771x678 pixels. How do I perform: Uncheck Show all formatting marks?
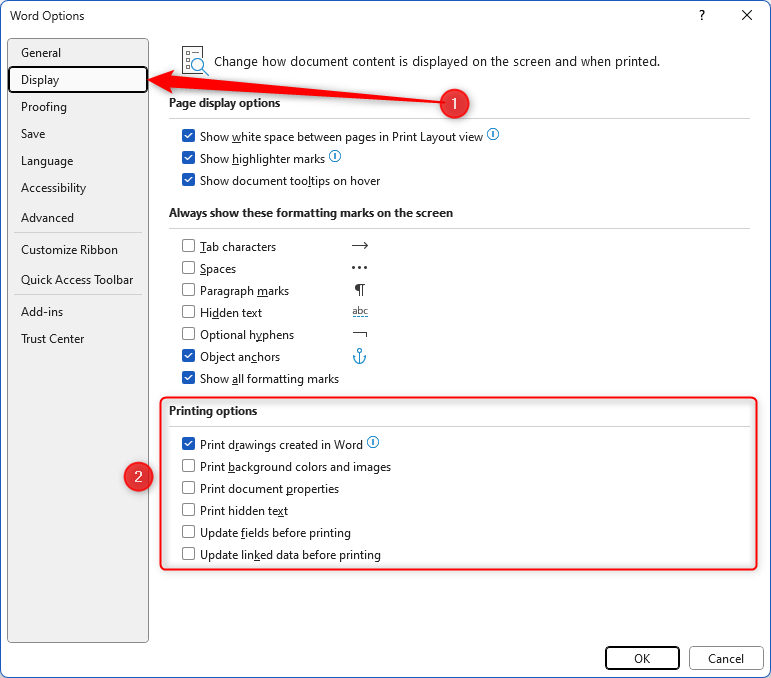coord(188,379)
